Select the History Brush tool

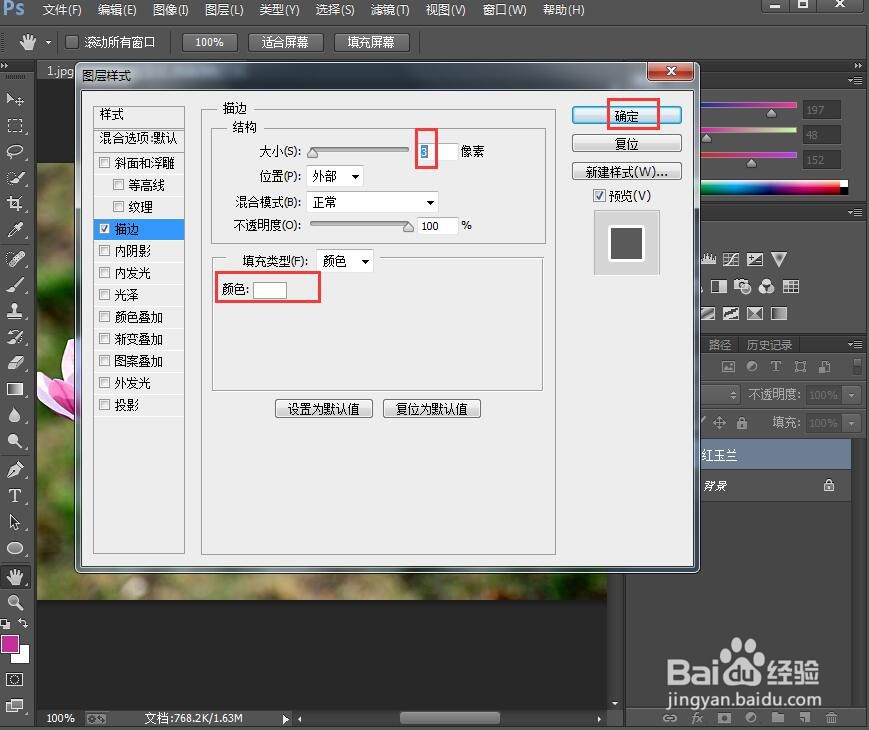(x=15, y=336)
